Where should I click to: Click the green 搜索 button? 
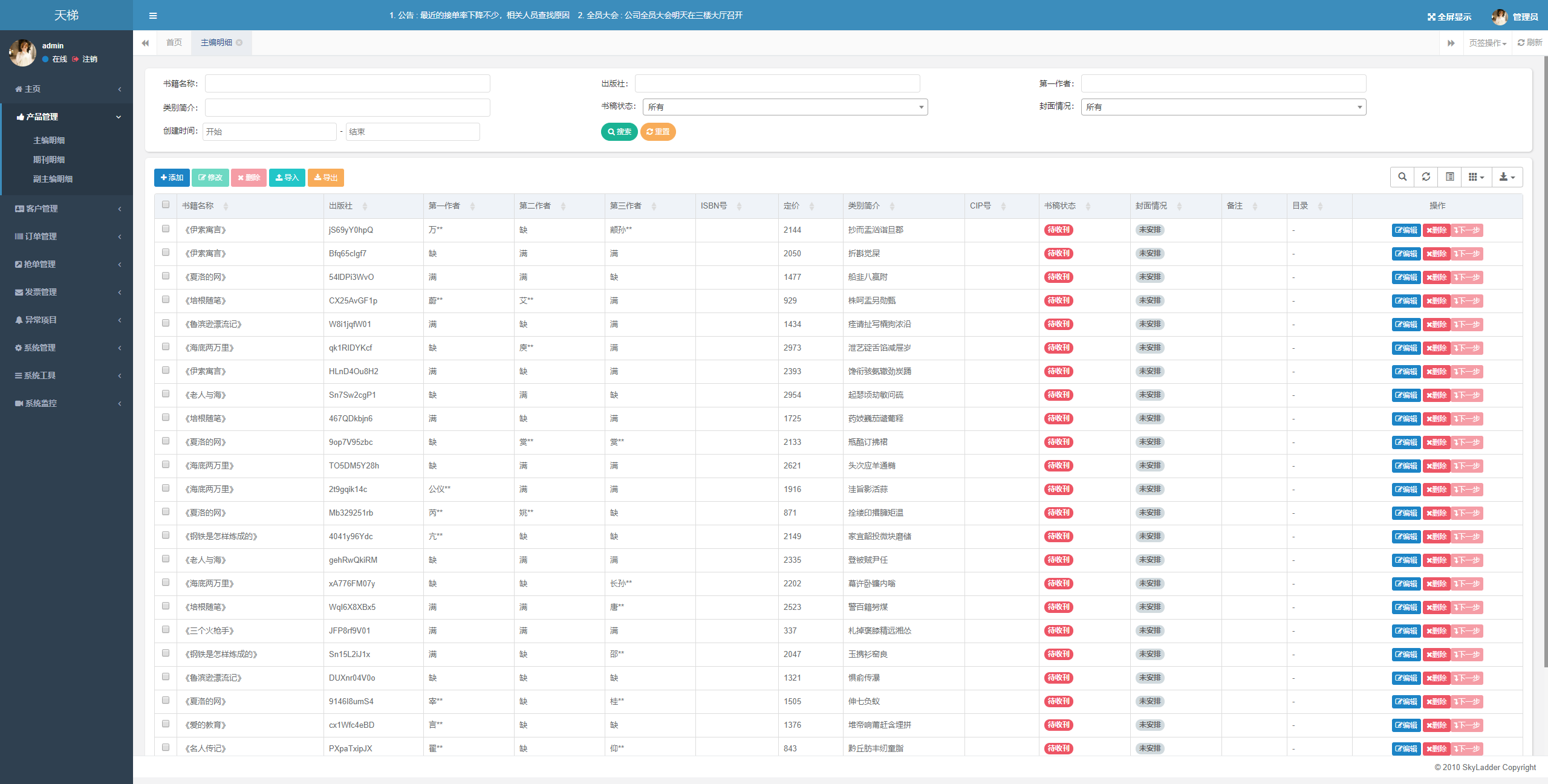point(619,132)
